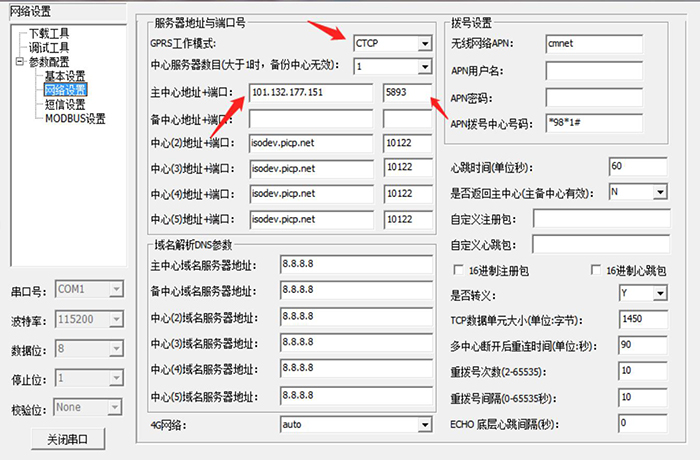
Task: Collapse the 参数配置 tree node
Action: tap(20, 62)
